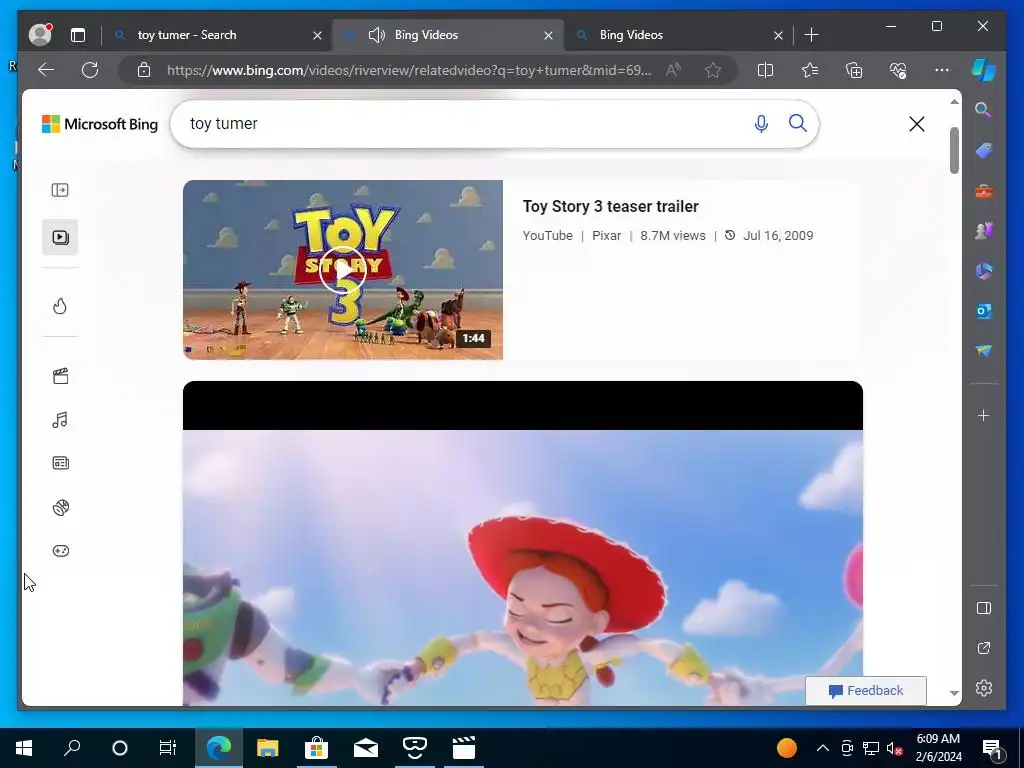Open News videos icon in left rail
Screen dimensions: 1024x768
pyautogui.click(x=60, y=463)
